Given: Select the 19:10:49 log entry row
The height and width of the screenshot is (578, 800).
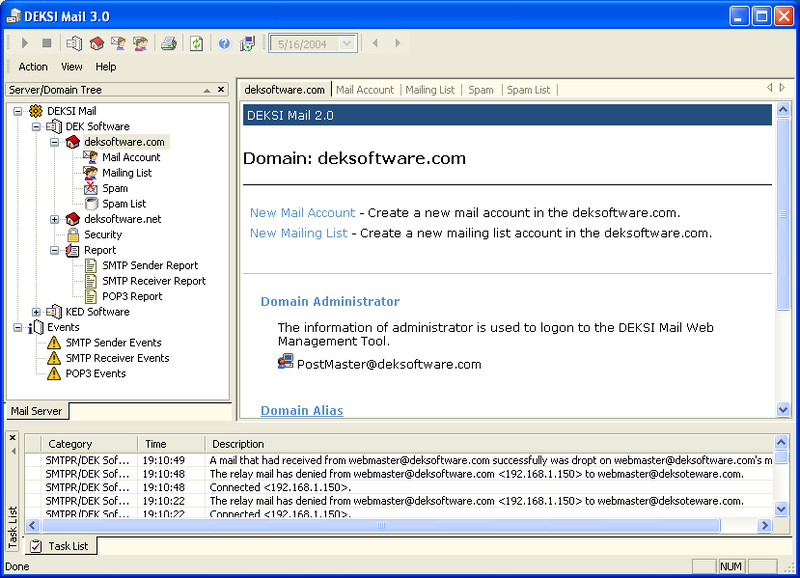Looking at the screenshot, I should [x=399, y=460].
